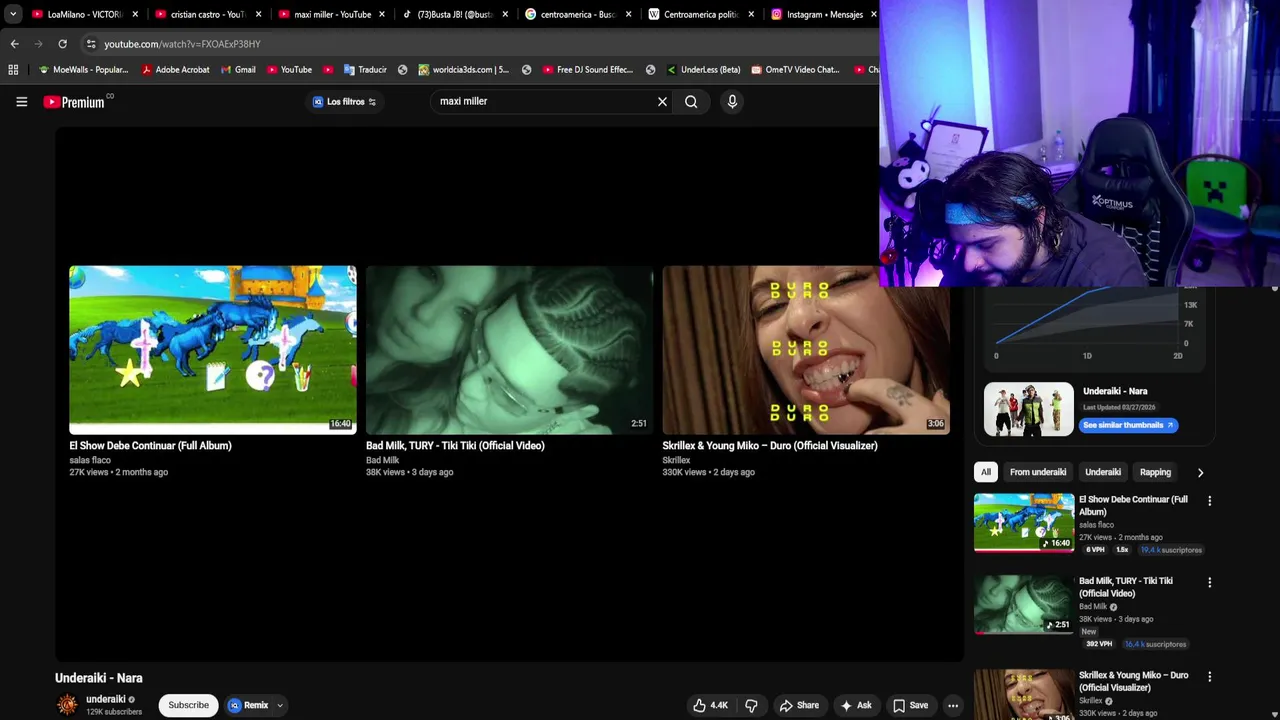Viewport: 1280px width, 720px height.
Task: Switch to 'Centroamerica politic' Wikipedia tab
Action: [x=700, y=14]
